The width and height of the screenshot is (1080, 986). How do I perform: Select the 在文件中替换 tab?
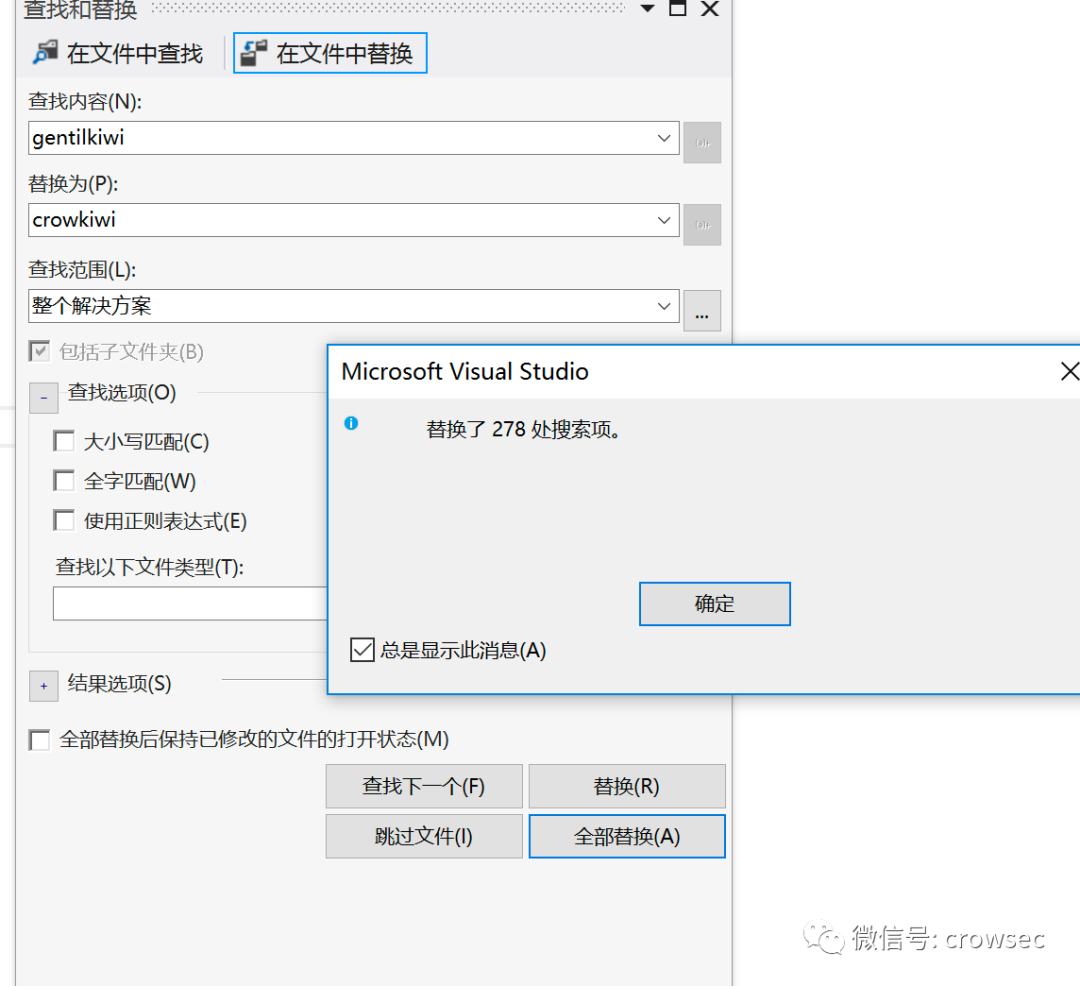[x=330, y=53]
